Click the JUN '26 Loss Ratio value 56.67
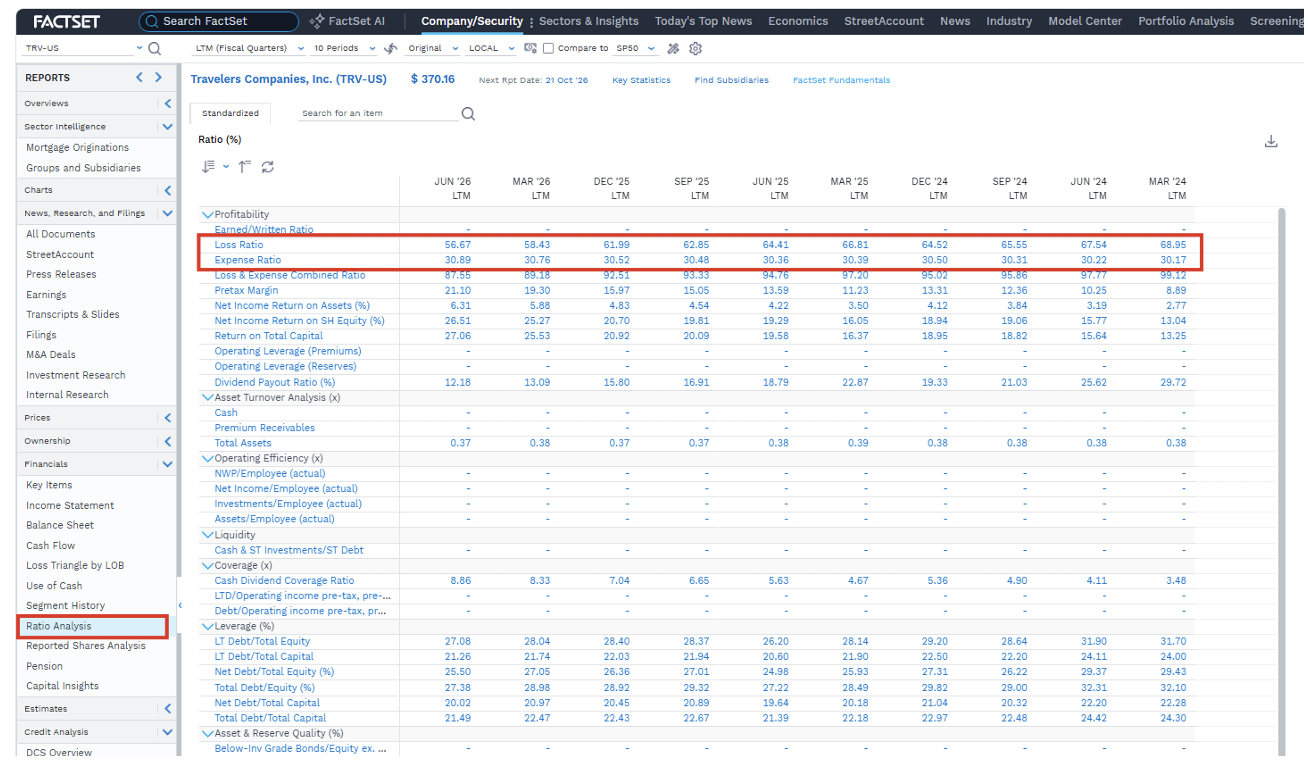The width and height of the screenshot is (1308, 773). click(x=458, y=245)
